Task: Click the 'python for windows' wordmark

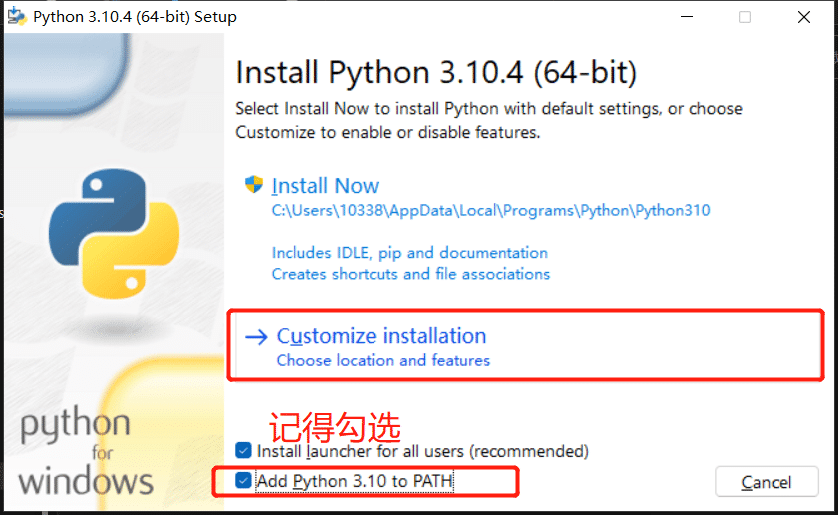Action: click(85, 453)
